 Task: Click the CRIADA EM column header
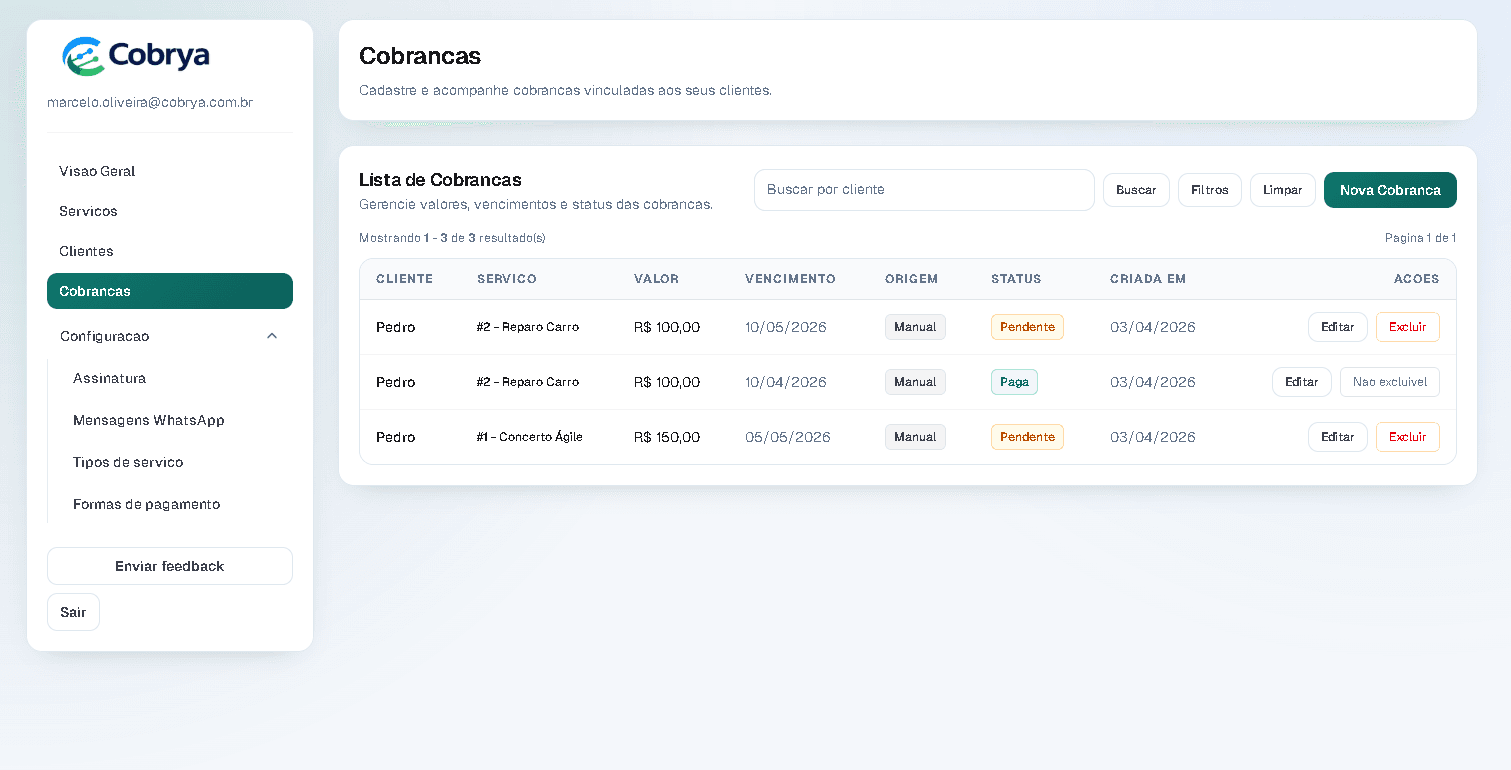1148,279
